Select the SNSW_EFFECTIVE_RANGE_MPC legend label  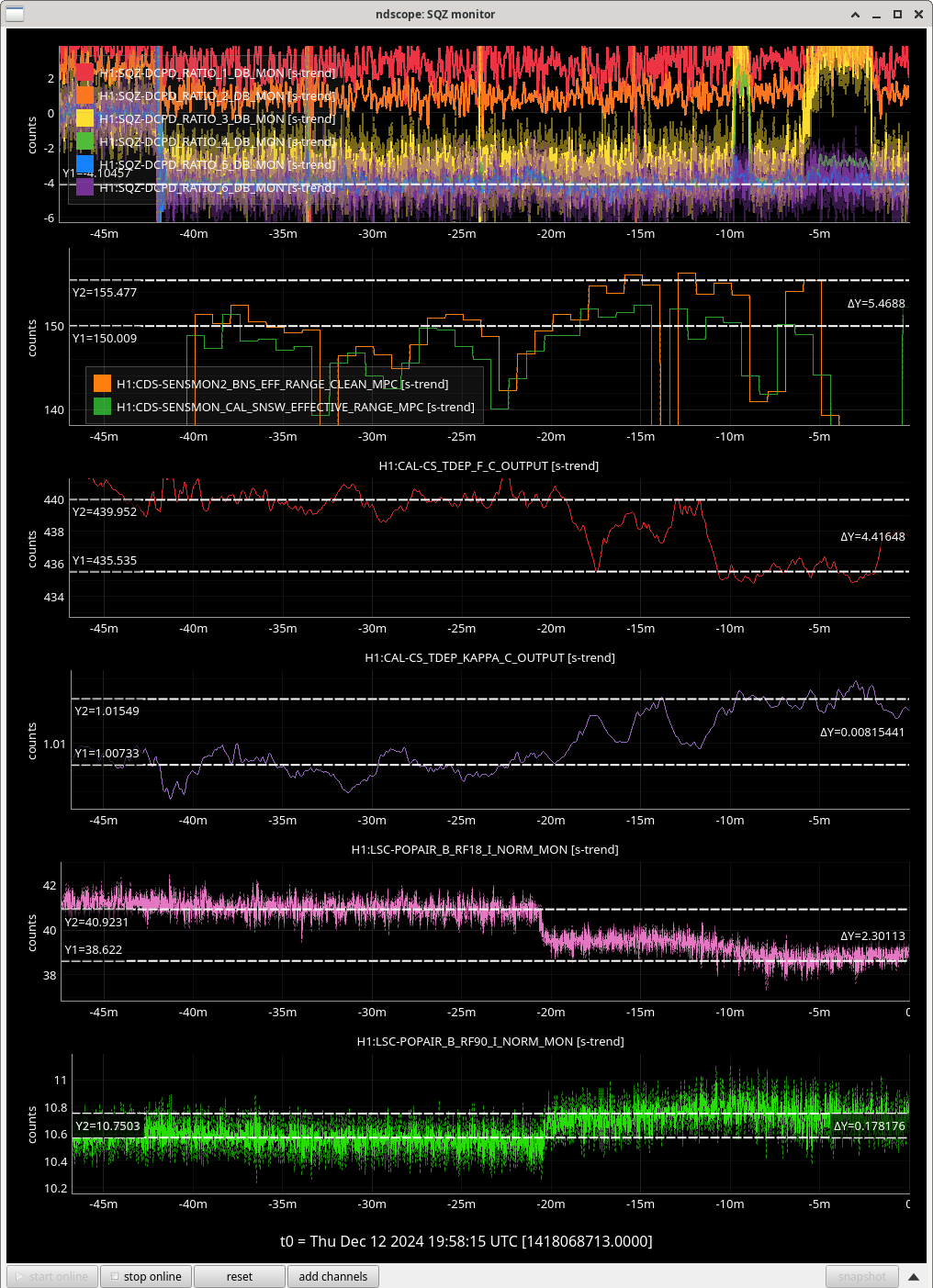[x=296, y=407]
